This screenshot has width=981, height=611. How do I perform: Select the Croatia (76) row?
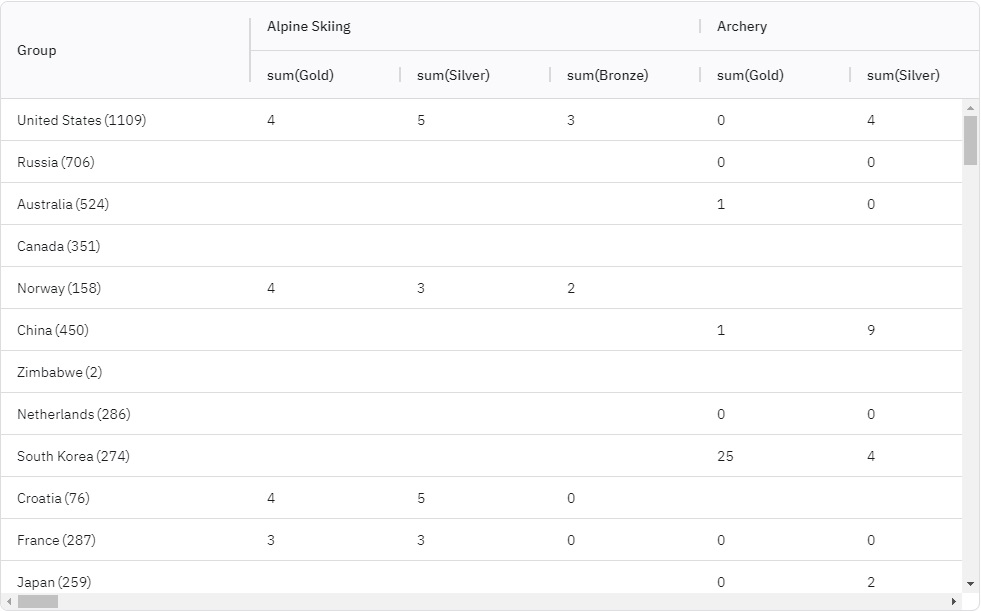(481, 498)
